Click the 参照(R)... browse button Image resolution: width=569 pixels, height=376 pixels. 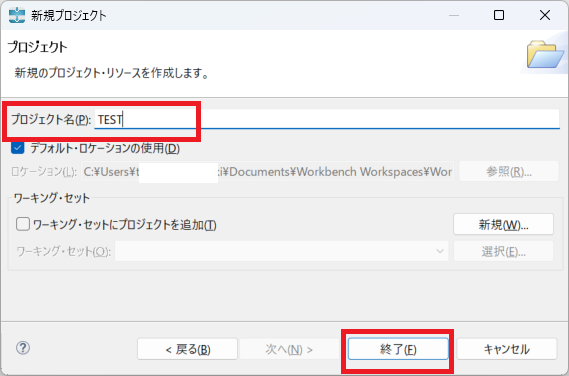point(508,171)
